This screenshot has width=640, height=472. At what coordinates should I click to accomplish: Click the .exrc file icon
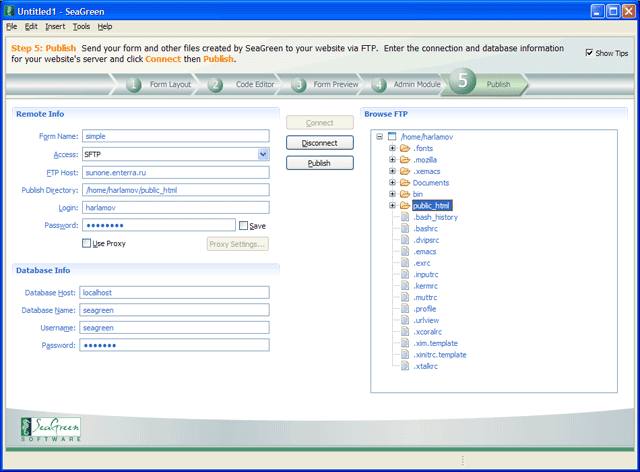point(405,263)
